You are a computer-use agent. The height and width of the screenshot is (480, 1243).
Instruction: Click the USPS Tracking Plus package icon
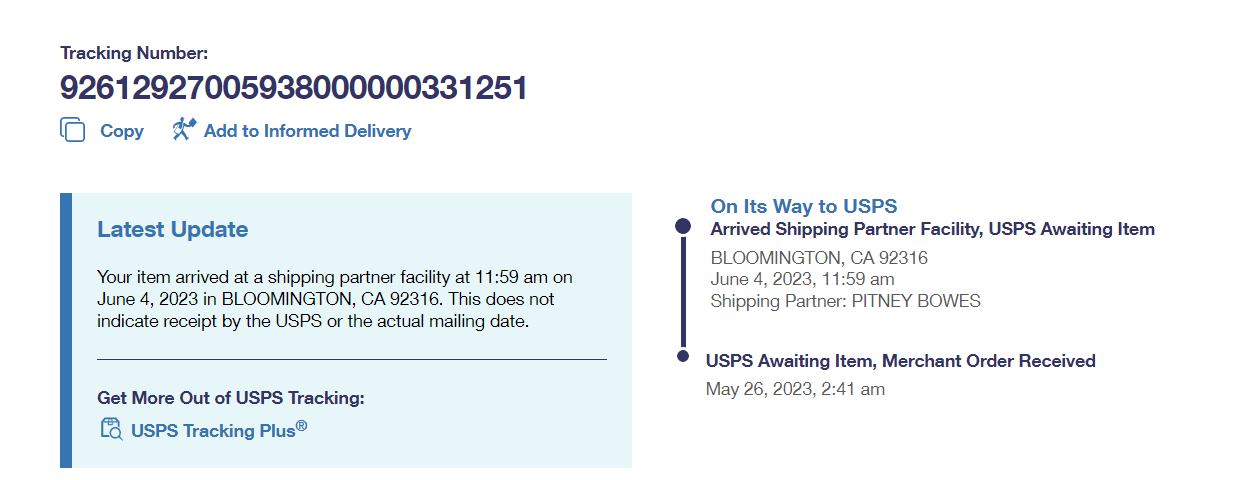(110, 430)
